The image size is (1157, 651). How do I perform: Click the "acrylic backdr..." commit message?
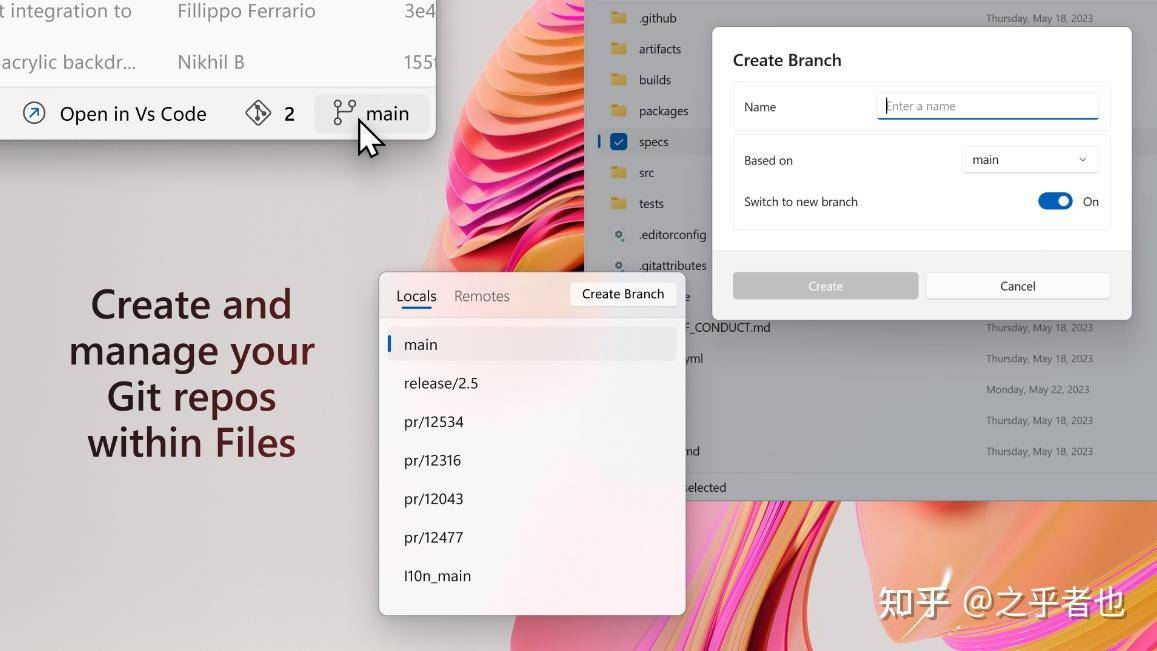click(69, 62)
